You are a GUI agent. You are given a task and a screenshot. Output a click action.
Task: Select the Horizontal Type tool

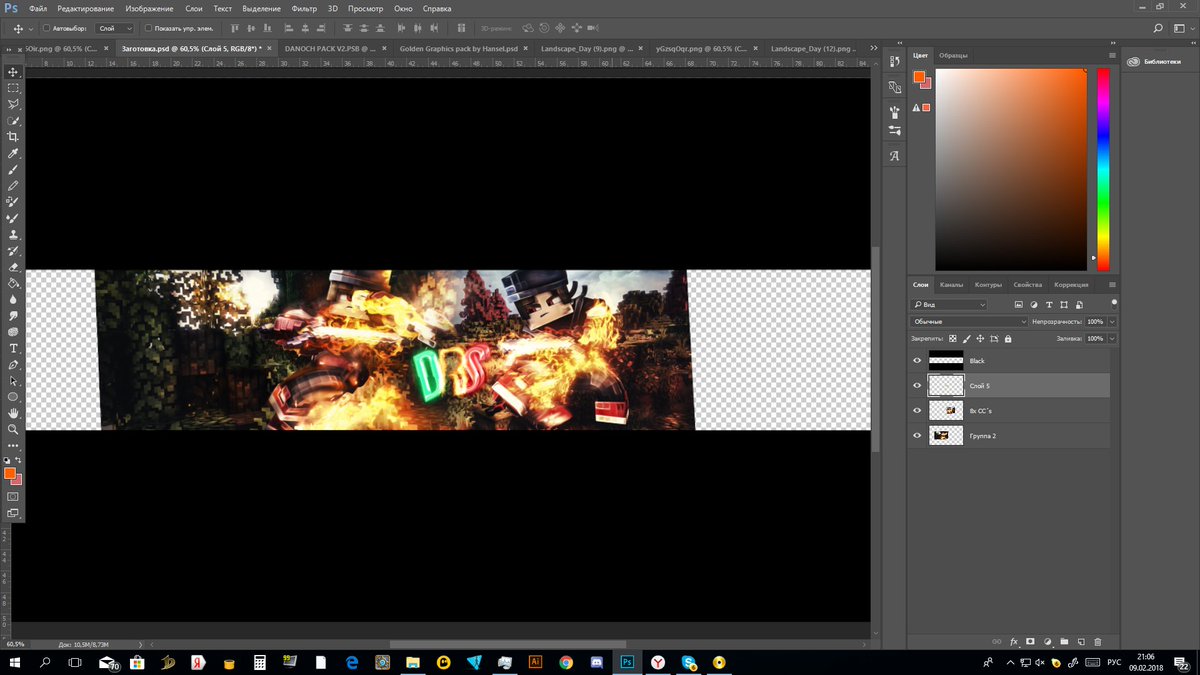[x=13, y=348]
